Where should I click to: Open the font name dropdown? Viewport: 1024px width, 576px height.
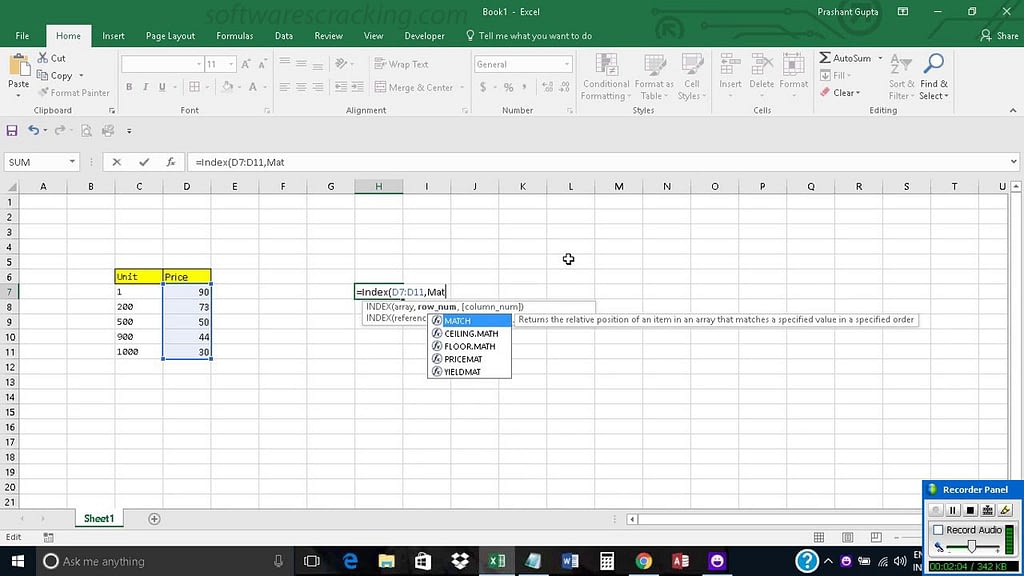pos(199,64)
